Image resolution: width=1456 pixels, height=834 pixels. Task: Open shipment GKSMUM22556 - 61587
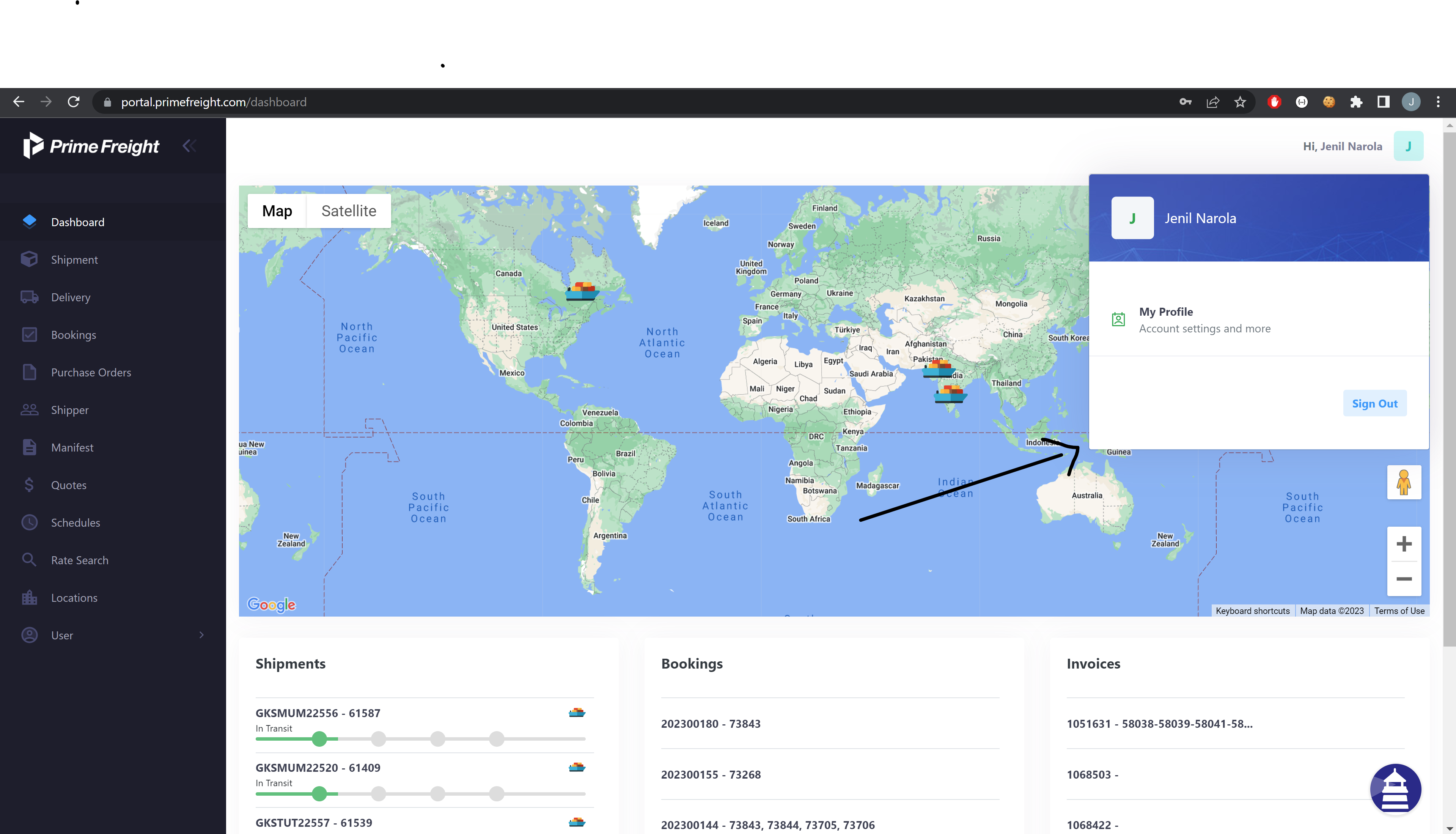[x=318, y=713]
